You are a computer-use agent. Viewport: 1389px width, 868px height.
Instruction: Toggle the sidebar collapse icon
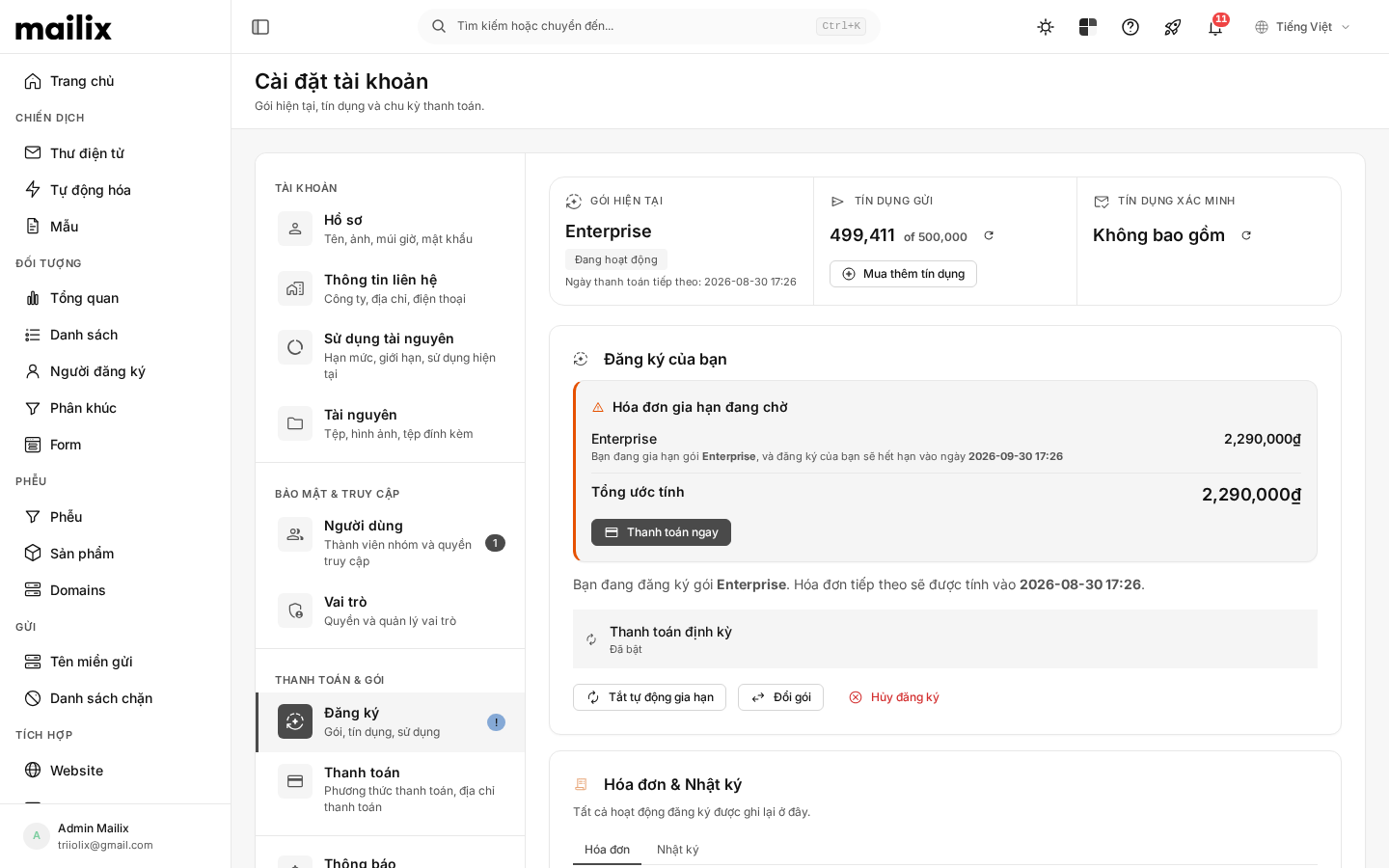[260, 27]
